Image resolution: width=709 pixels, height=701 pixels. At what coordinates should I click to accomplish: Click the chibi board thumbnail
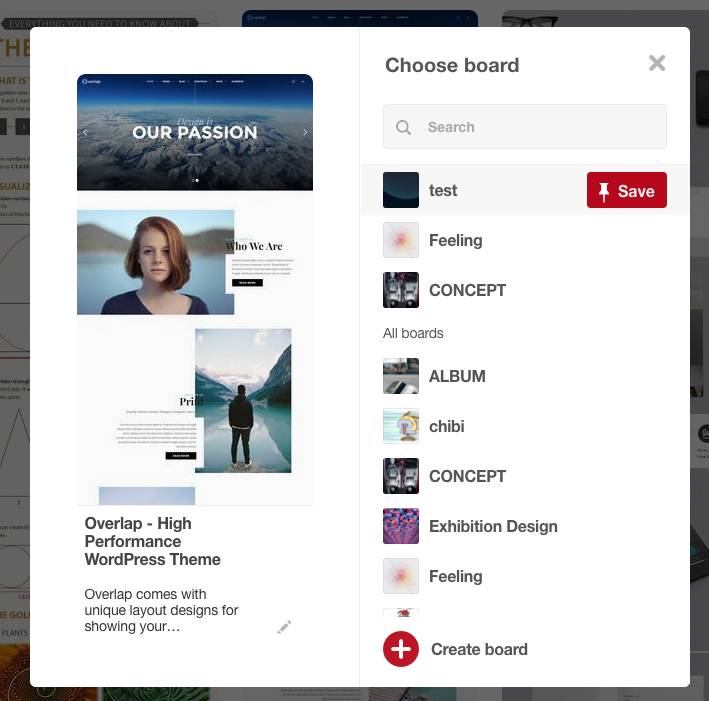(x=401, y=426)
